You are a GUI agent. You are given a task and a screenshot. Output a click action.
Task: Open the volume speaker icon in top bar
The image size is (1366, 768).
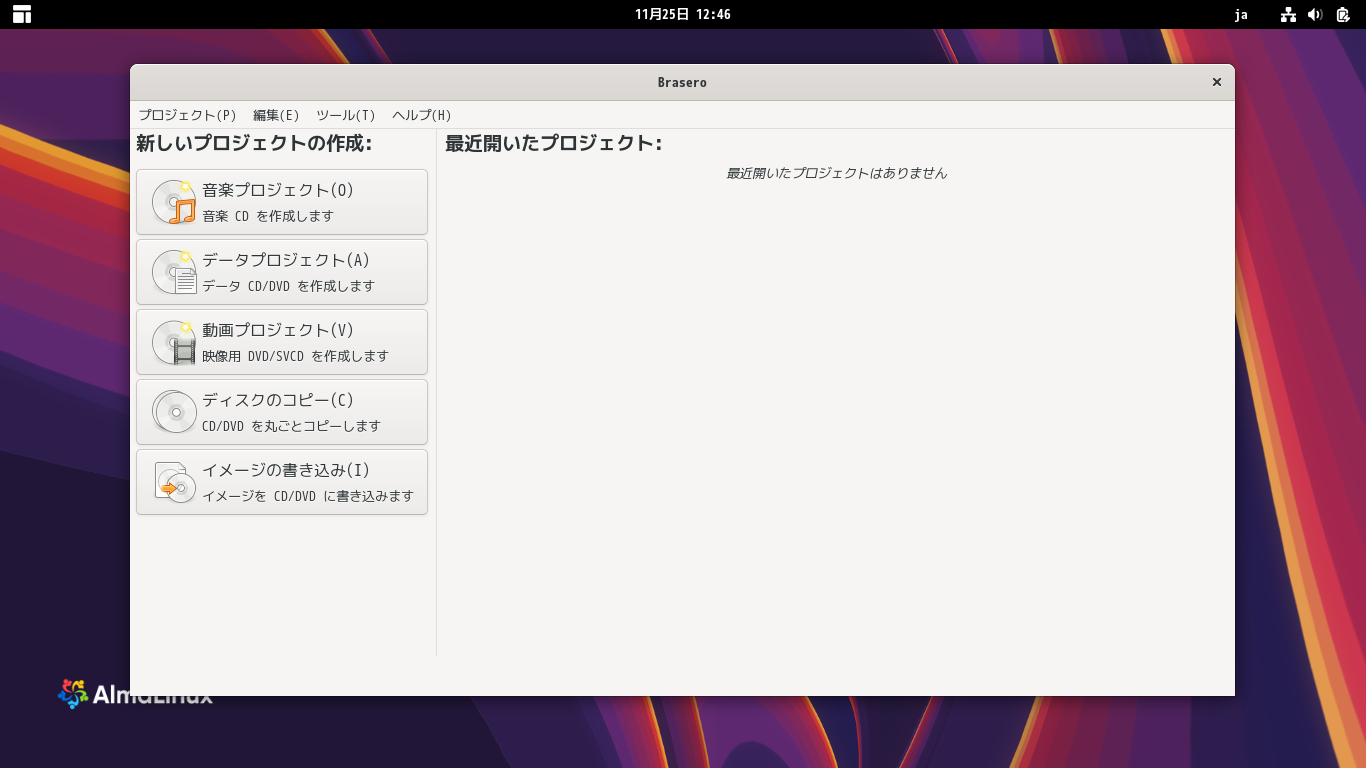(x=1315, y=14)
